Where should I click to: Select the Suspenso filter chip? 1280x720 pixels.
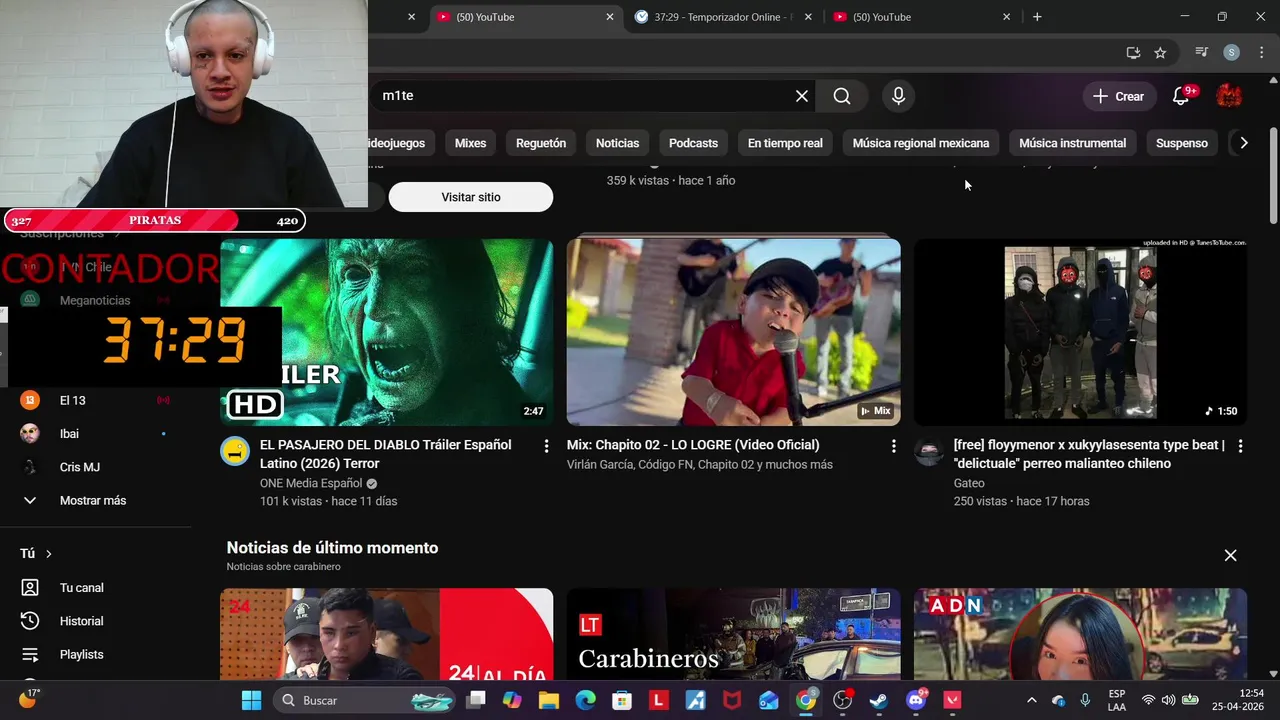point(1182,143)
